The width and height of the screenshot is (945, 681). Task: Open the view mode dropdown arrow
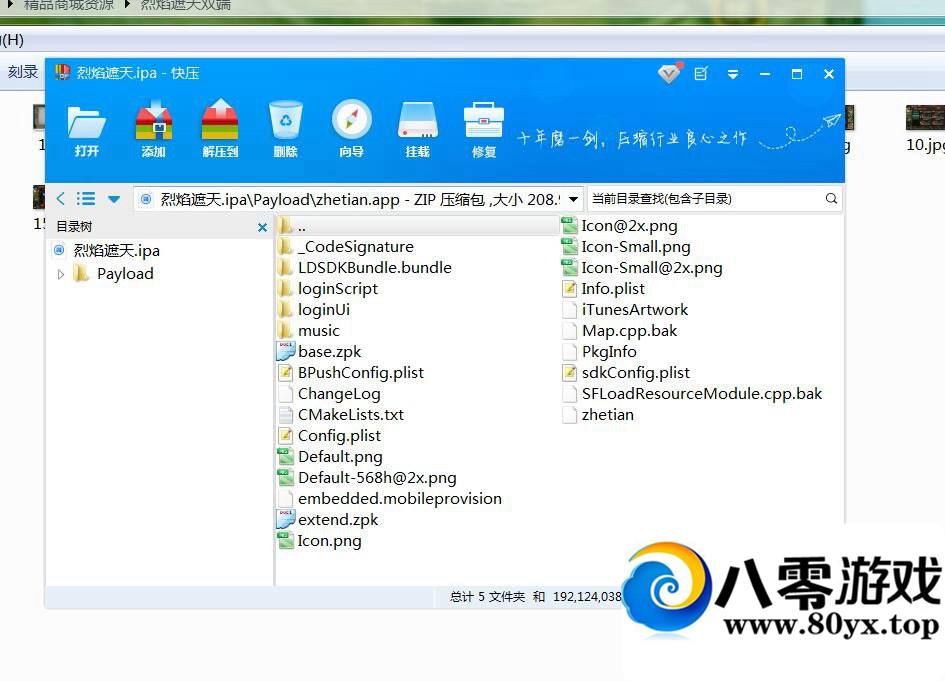pyautogui.click(x=114, y=199)
